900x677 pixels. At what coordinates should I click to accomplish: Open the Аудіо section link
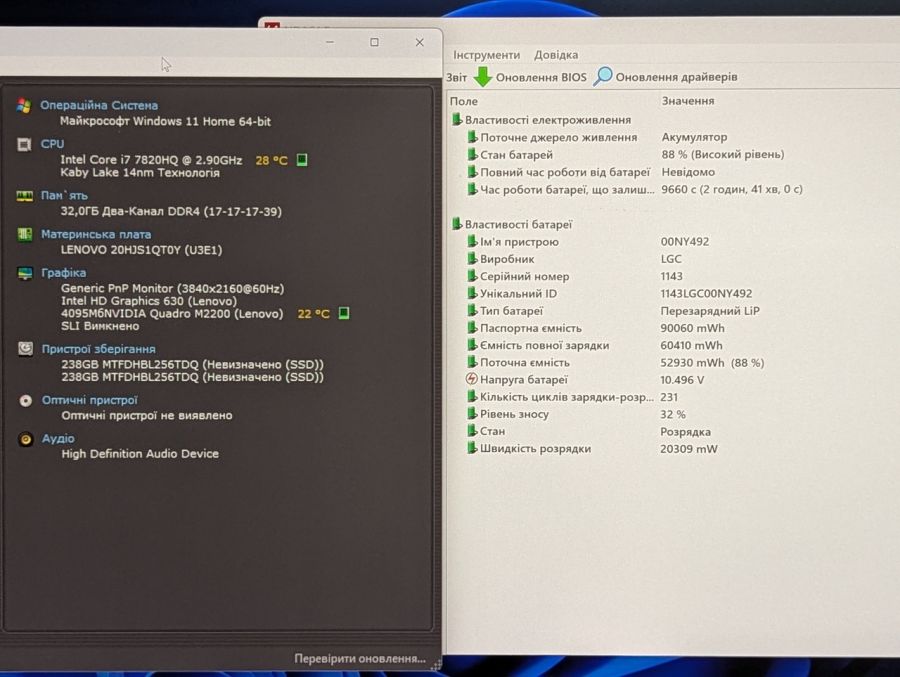point(58,438)
